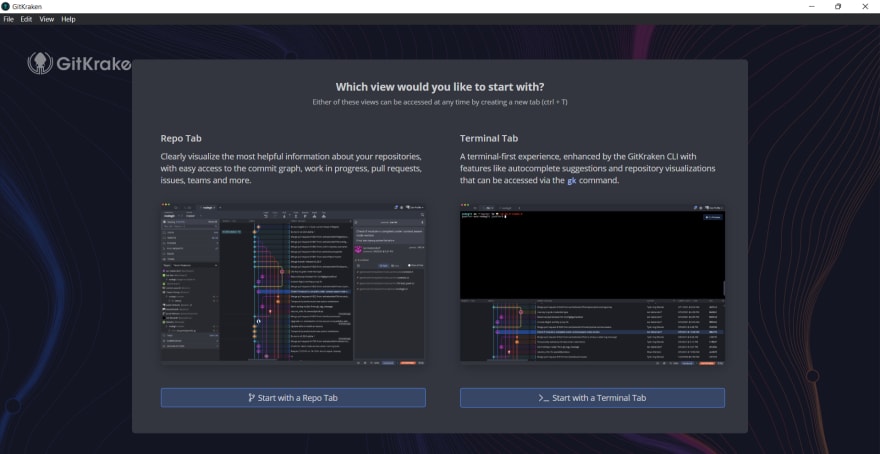Minimize the GitKraken window
The height and width of the screenshot is (454, 880).
click(812, 6)
